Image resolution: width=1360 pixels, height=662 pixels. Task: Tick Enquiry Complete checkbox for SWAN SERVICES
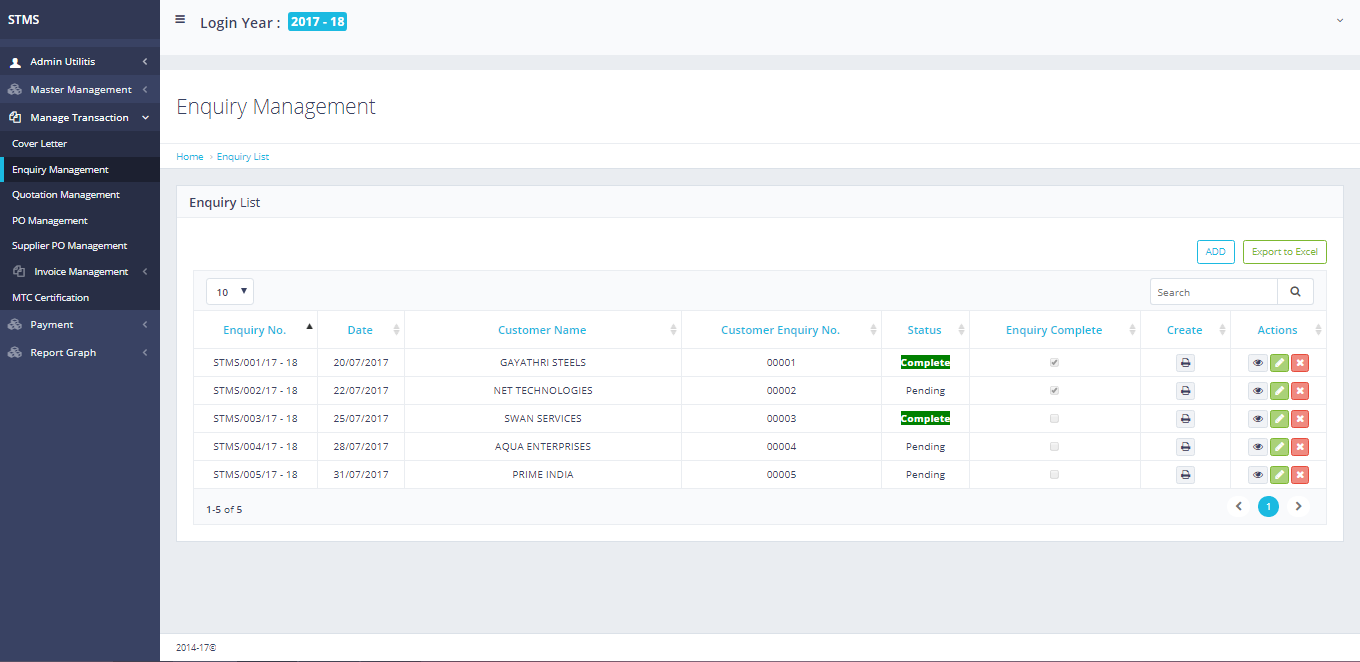[1054, 419]
